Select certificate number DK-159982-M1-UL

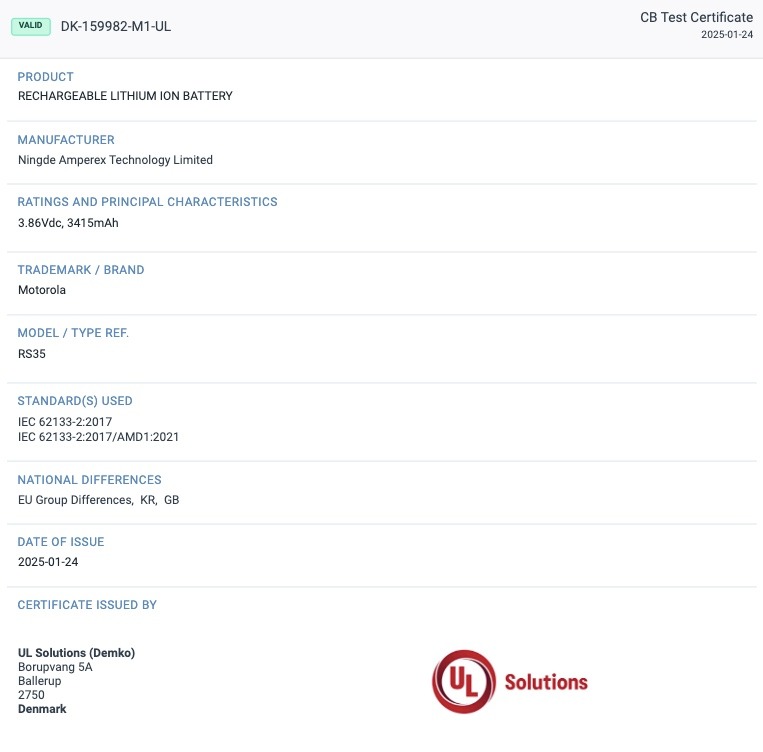tap(116, 26)
